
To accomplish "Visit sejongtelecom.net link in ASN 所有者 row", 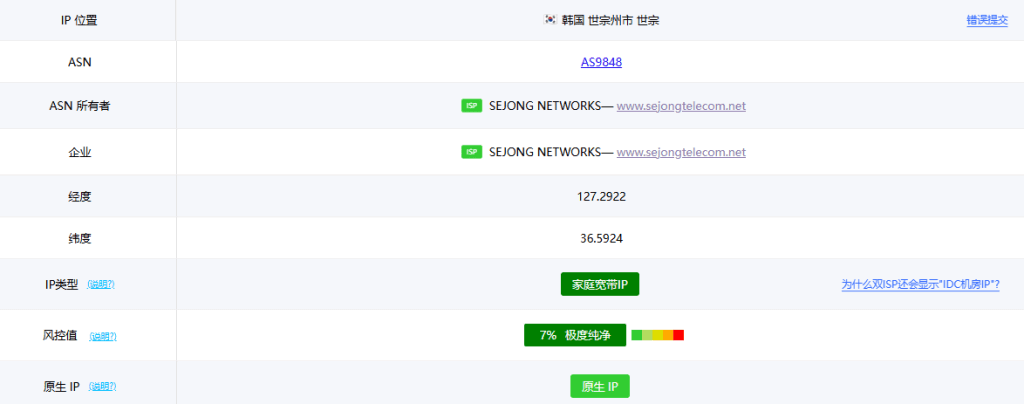I will (x=681, y=106).
